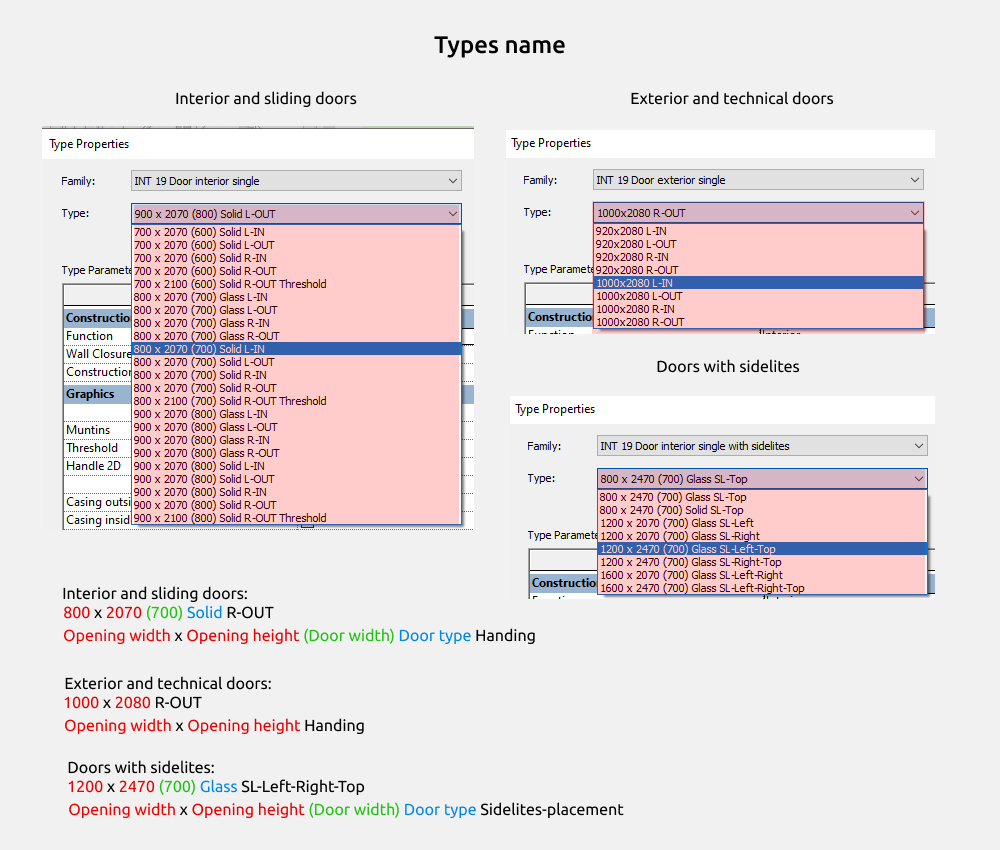Viewport: 1000px width, 850px height.
Task: Select exterior type 1000x2080 L-OUT
Action: (x=758, y=296)
